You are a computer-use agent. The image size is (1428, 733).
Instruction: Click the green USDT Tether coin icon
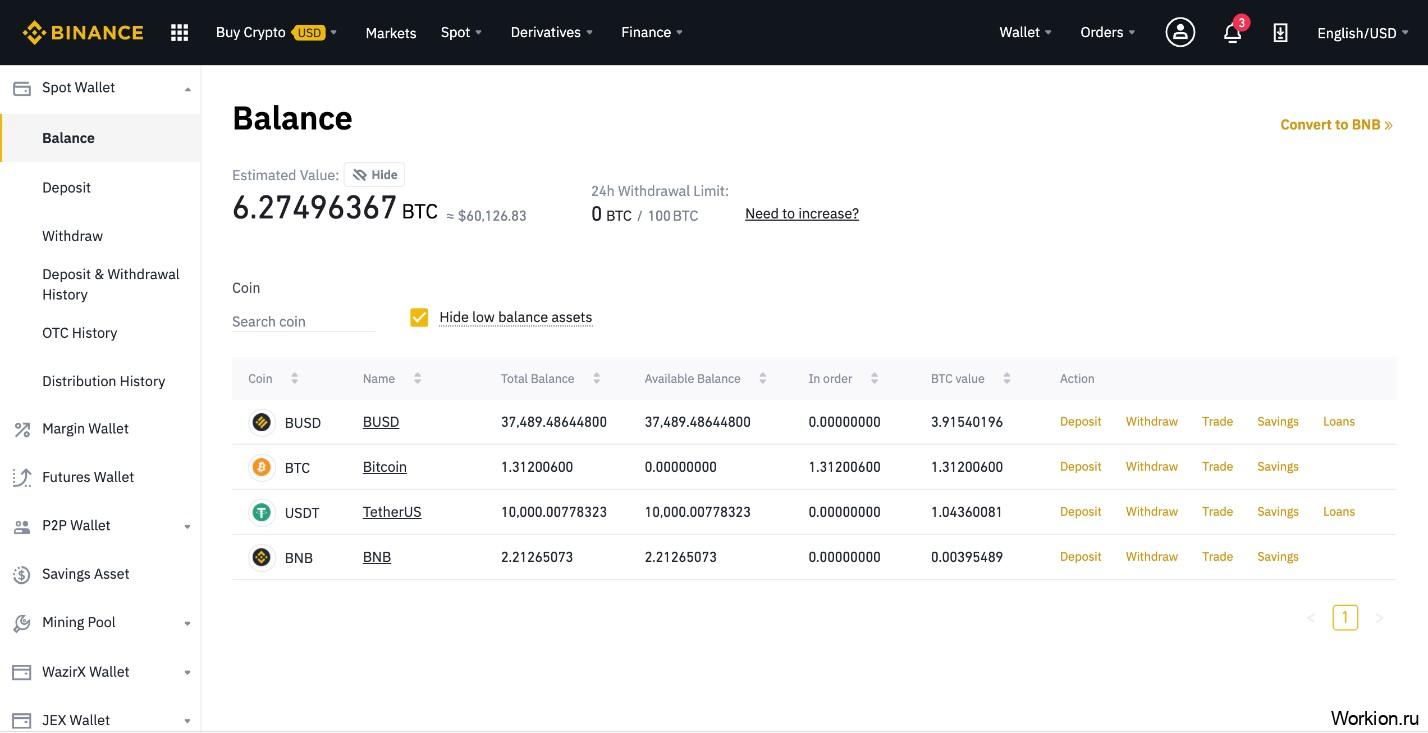pyautogui.click(x=261, y=512)
